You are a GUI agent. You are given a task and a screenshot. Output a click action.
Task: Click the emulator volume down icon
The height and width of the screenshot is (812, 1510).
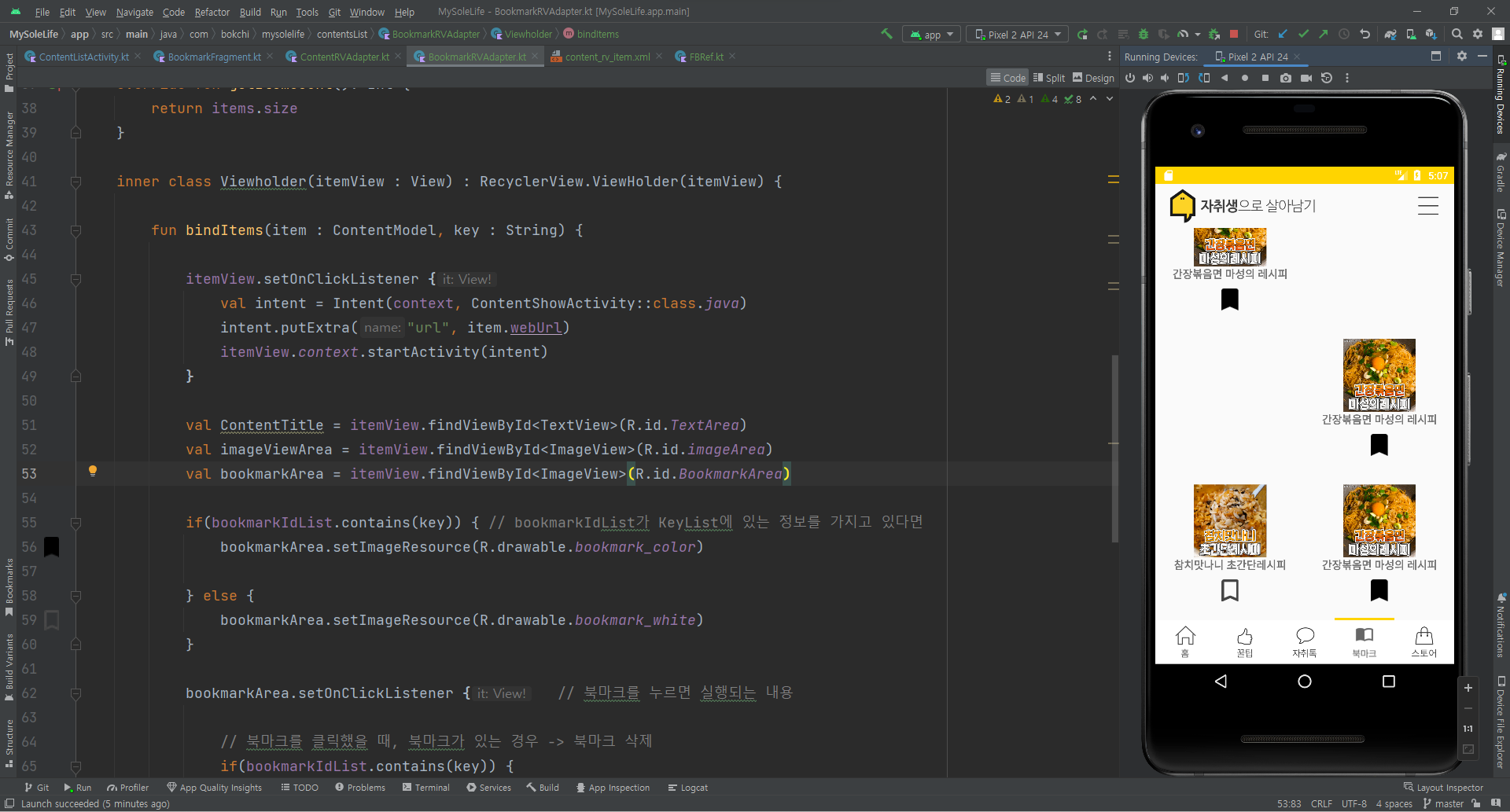[x=1165, y=78]
